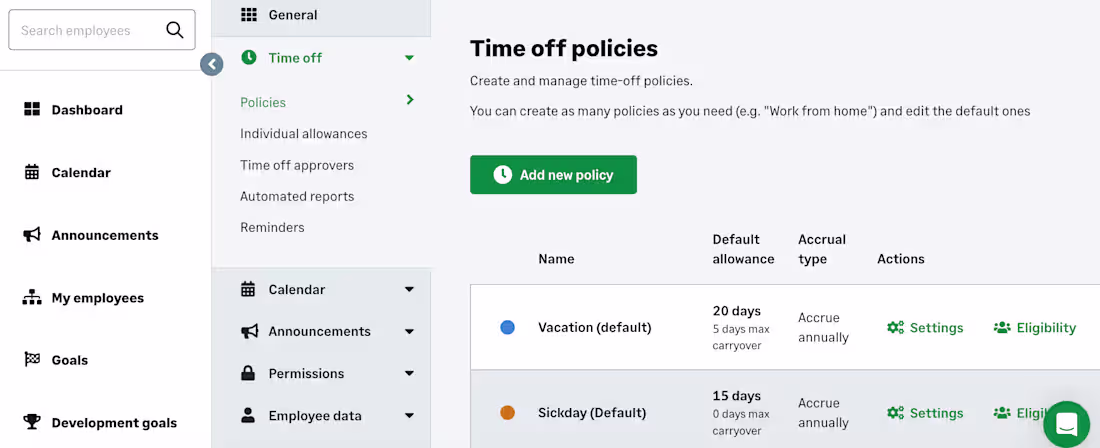The image size is (1100, 448).
Task: Collapse the sidebar with the arrow button
Action: pyautogui.click(x=211, y=64)
